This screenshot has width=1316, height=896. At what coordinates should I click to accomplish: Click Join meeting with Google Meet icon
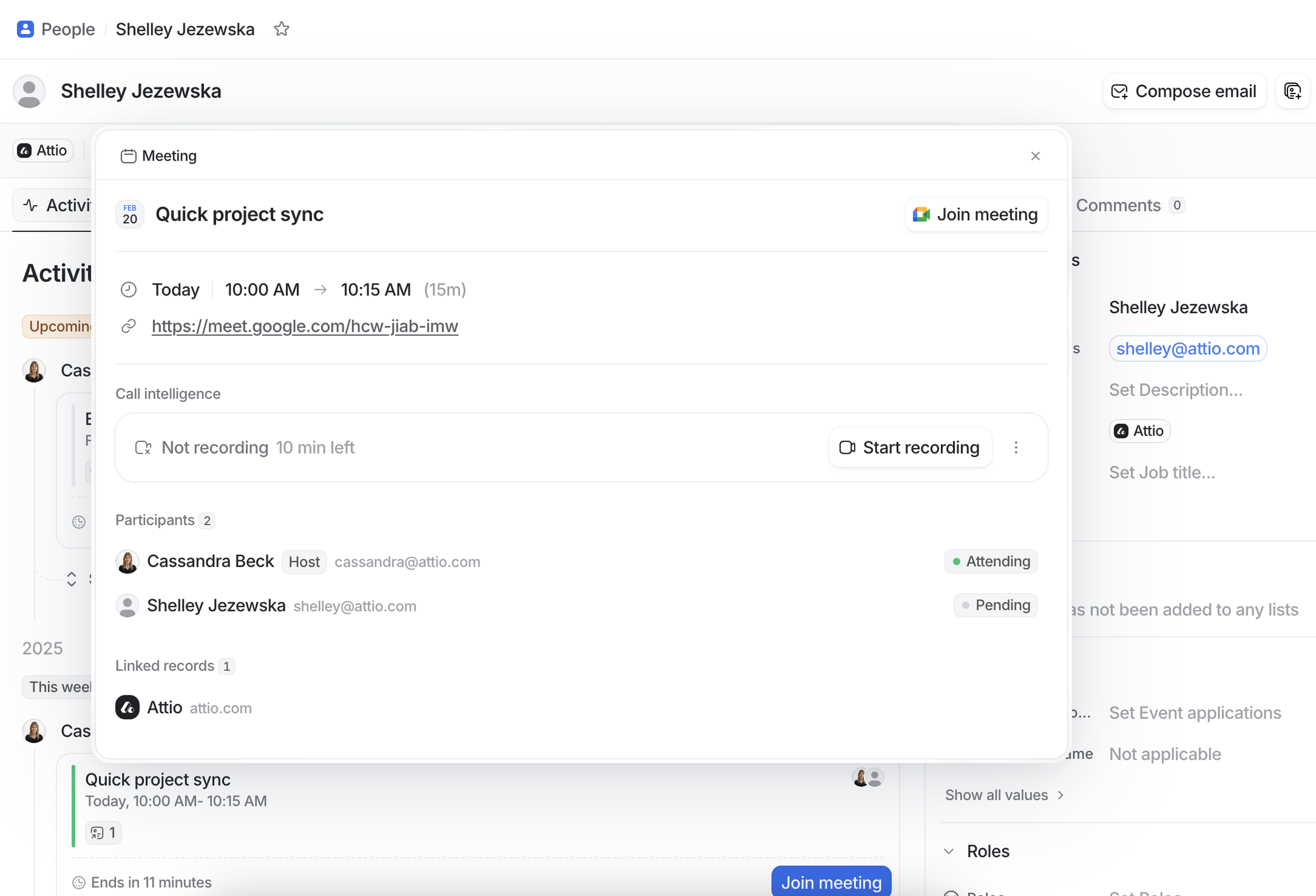976,214
